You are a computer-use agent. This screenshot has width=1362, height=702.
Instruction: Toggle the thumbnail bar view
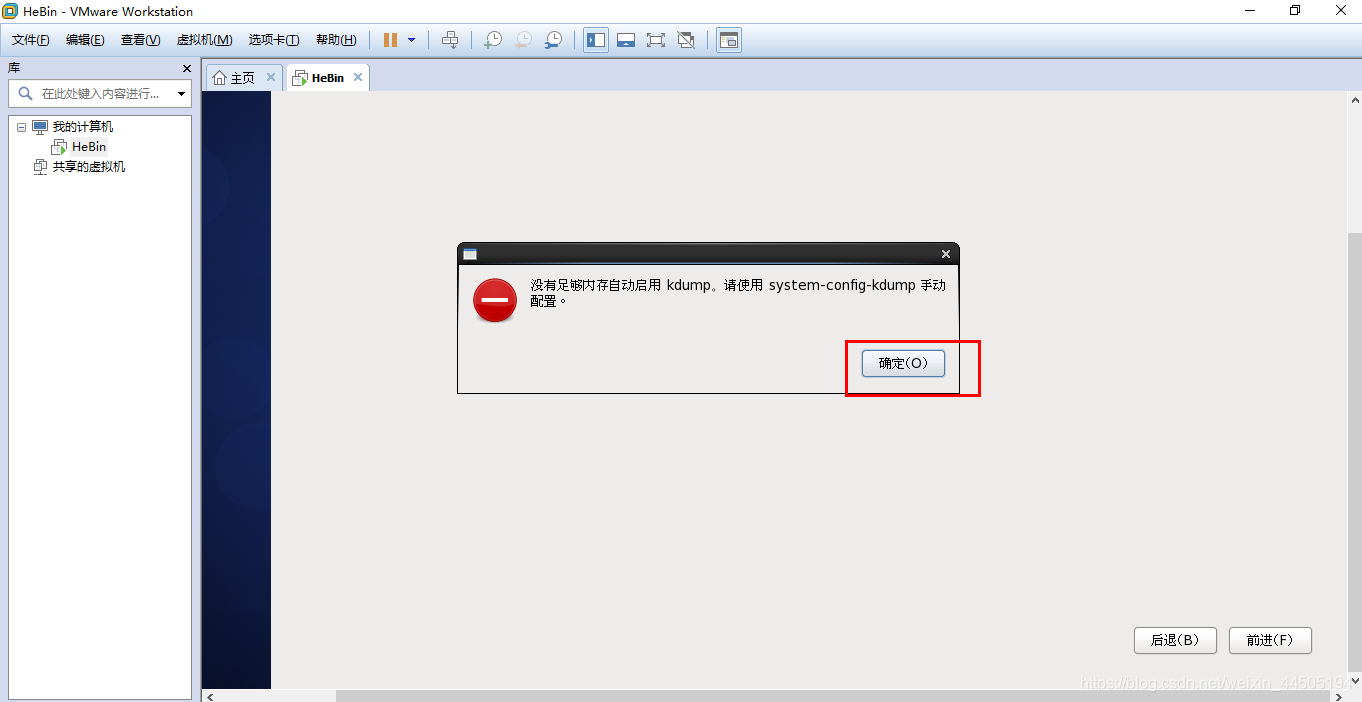pyautogui.click(x=626, y=40)
